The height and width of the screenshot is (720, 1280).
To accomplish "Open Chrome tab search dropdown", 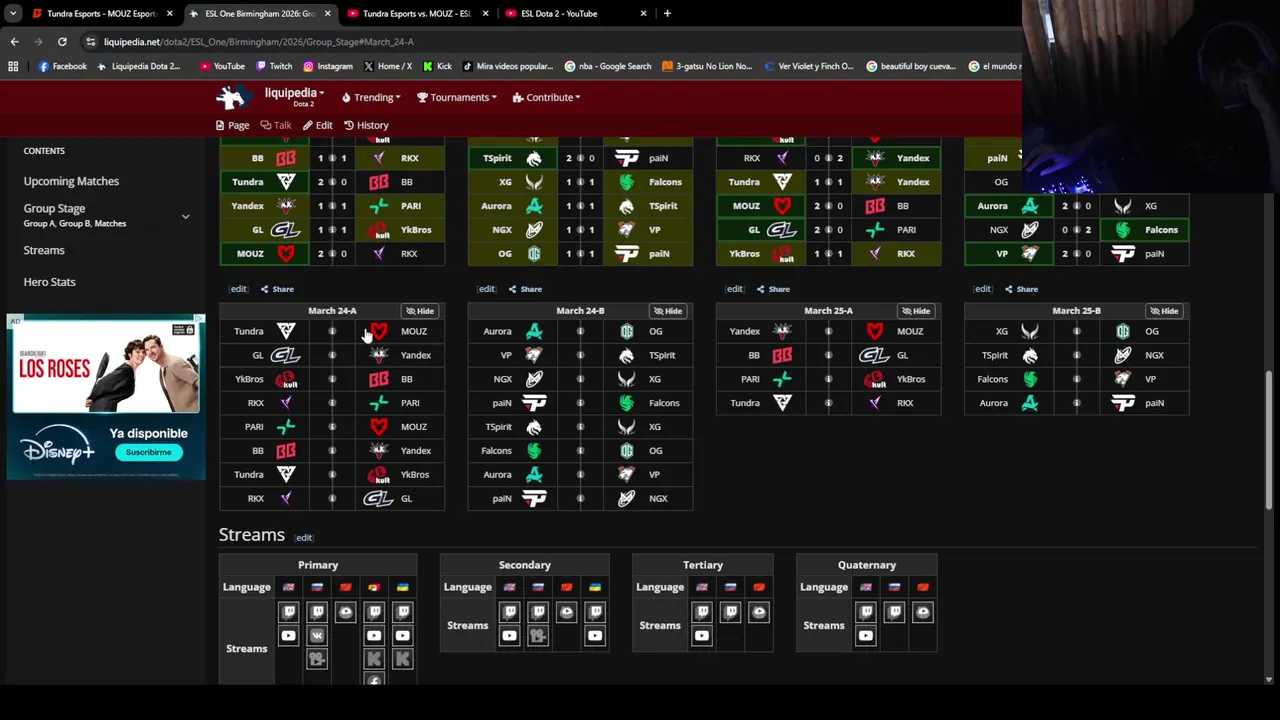I will tap(13, 13).
